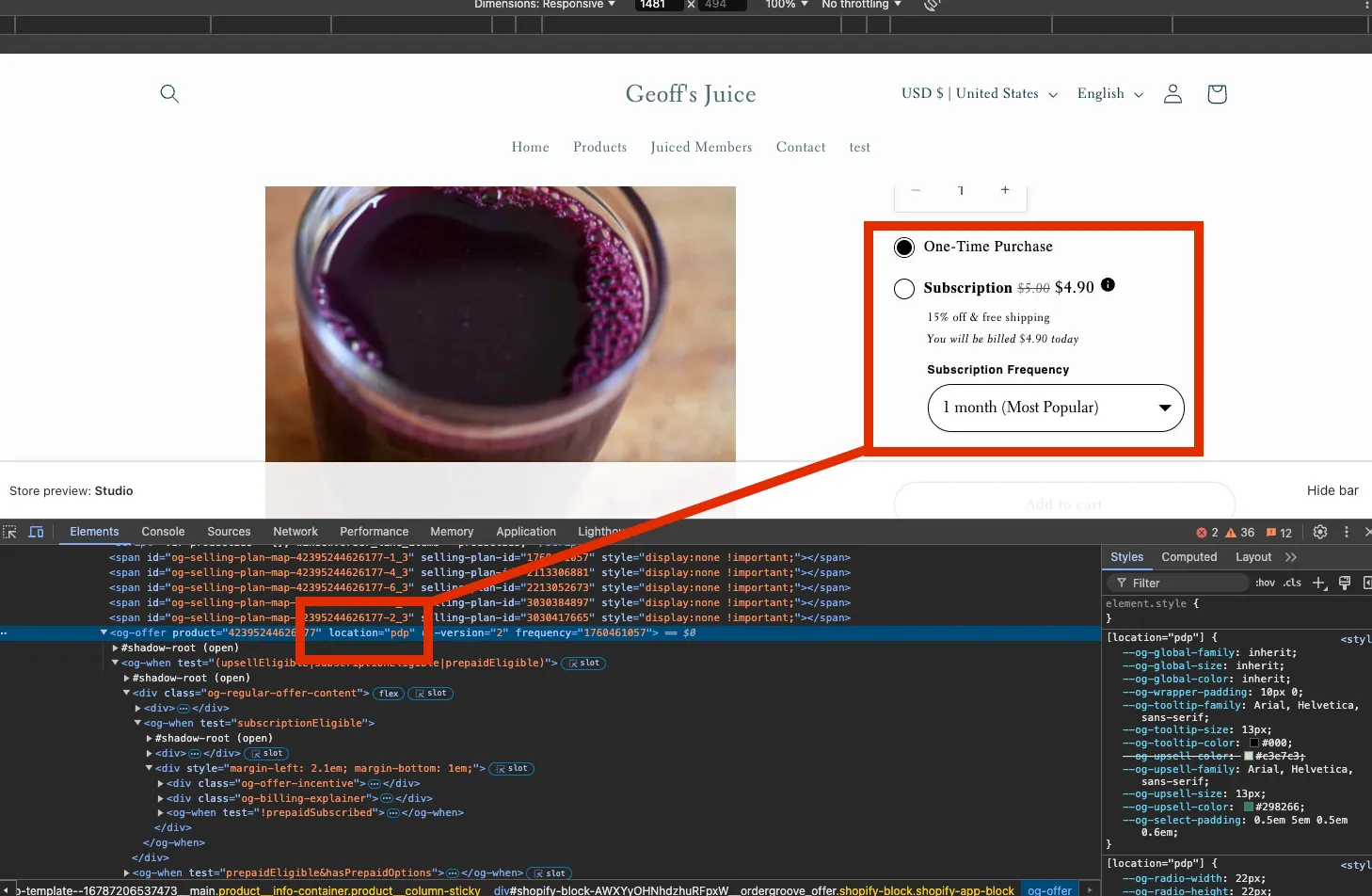Viewport: 1372px width, 896px height.
Task: Open the Juiced Members nav link
Action: [x=701, y=147]
